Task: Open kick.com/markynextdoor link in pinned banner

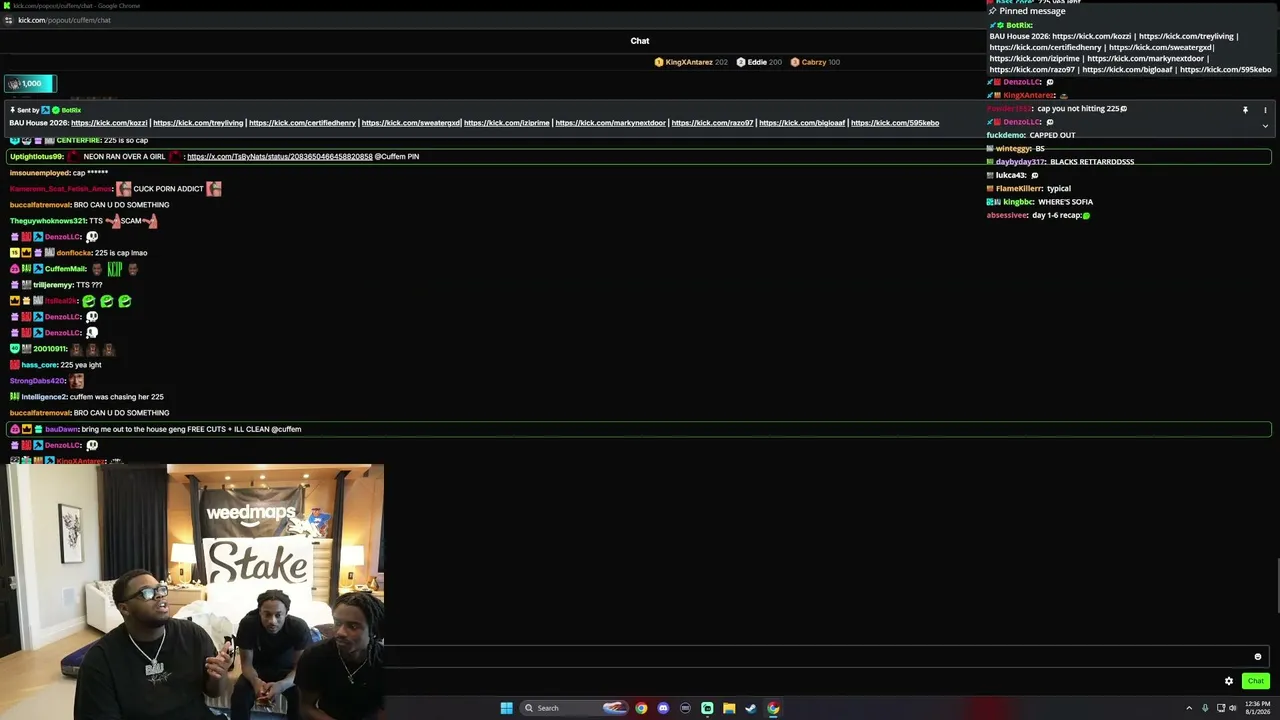Action: point(610,123)
